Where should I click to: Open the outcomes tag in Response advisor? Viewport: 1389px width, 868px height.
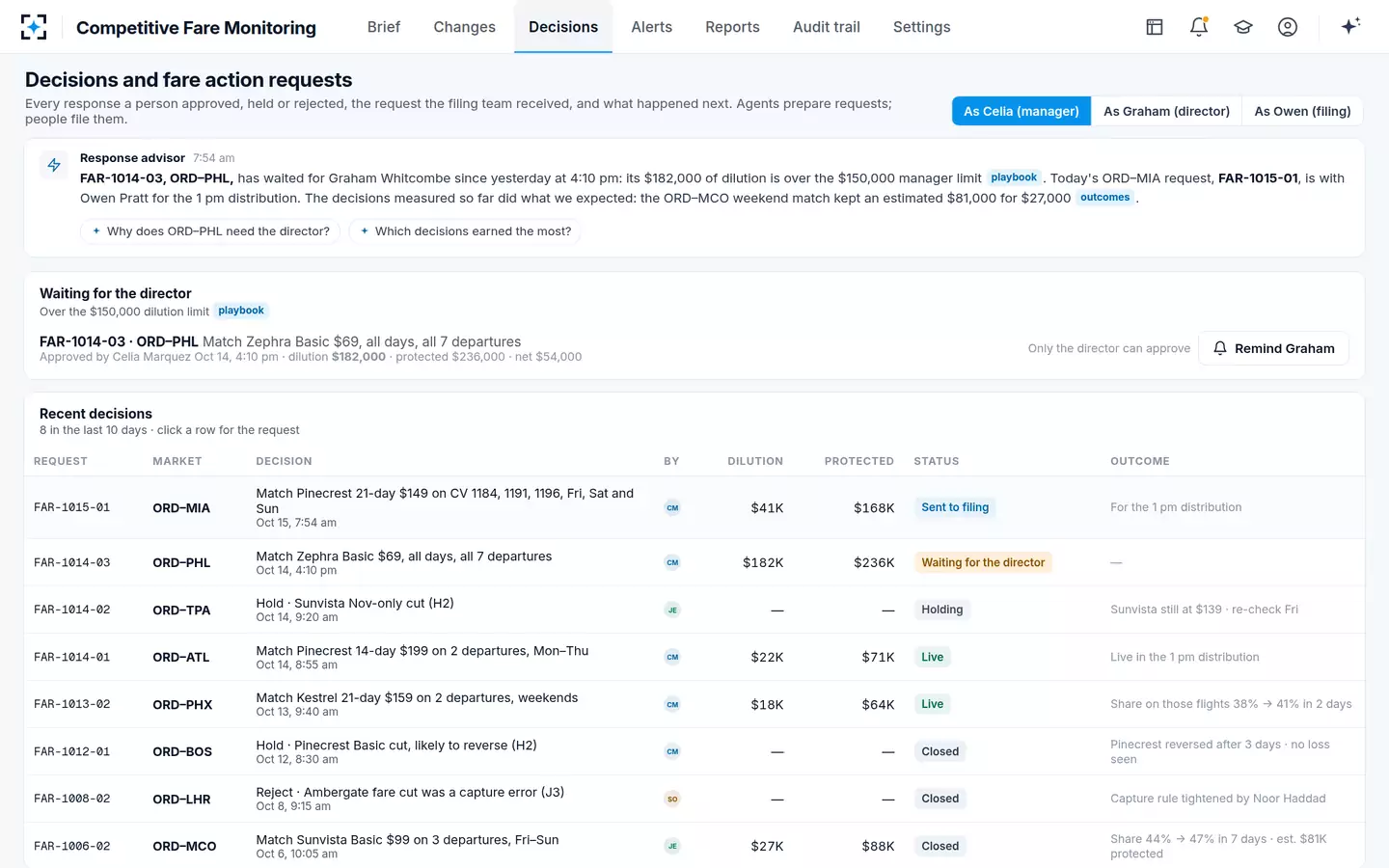[1104, 198]
